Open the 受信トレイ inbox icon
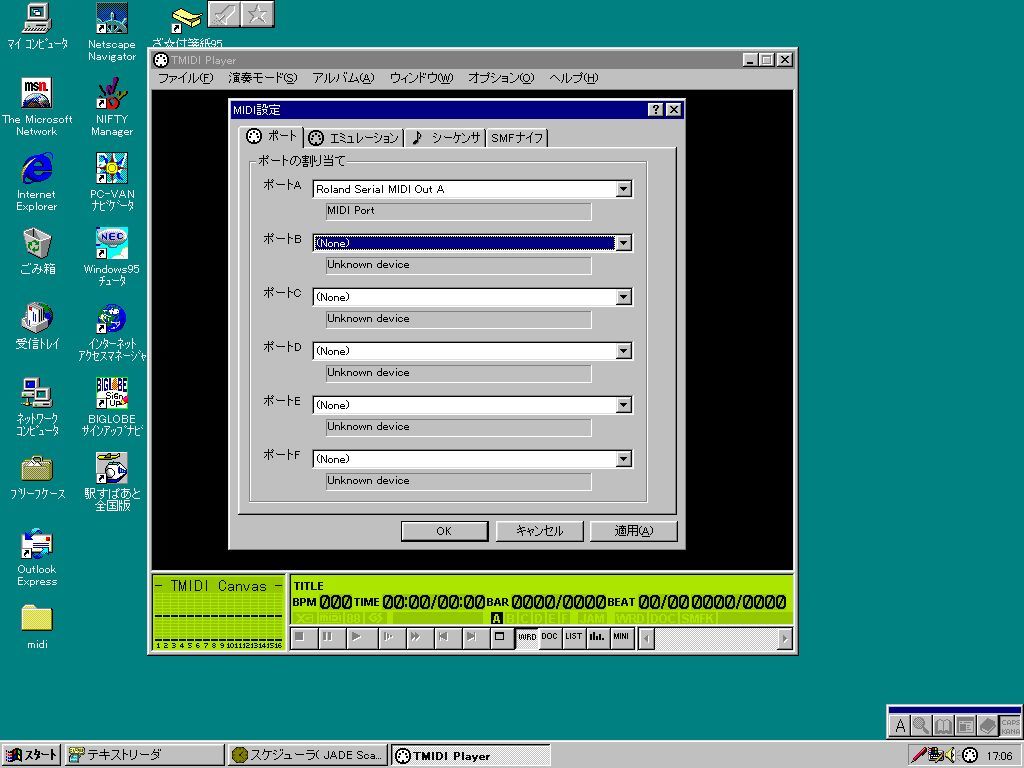The height and width of the screenshot is (768, 1024). point(37,326)
